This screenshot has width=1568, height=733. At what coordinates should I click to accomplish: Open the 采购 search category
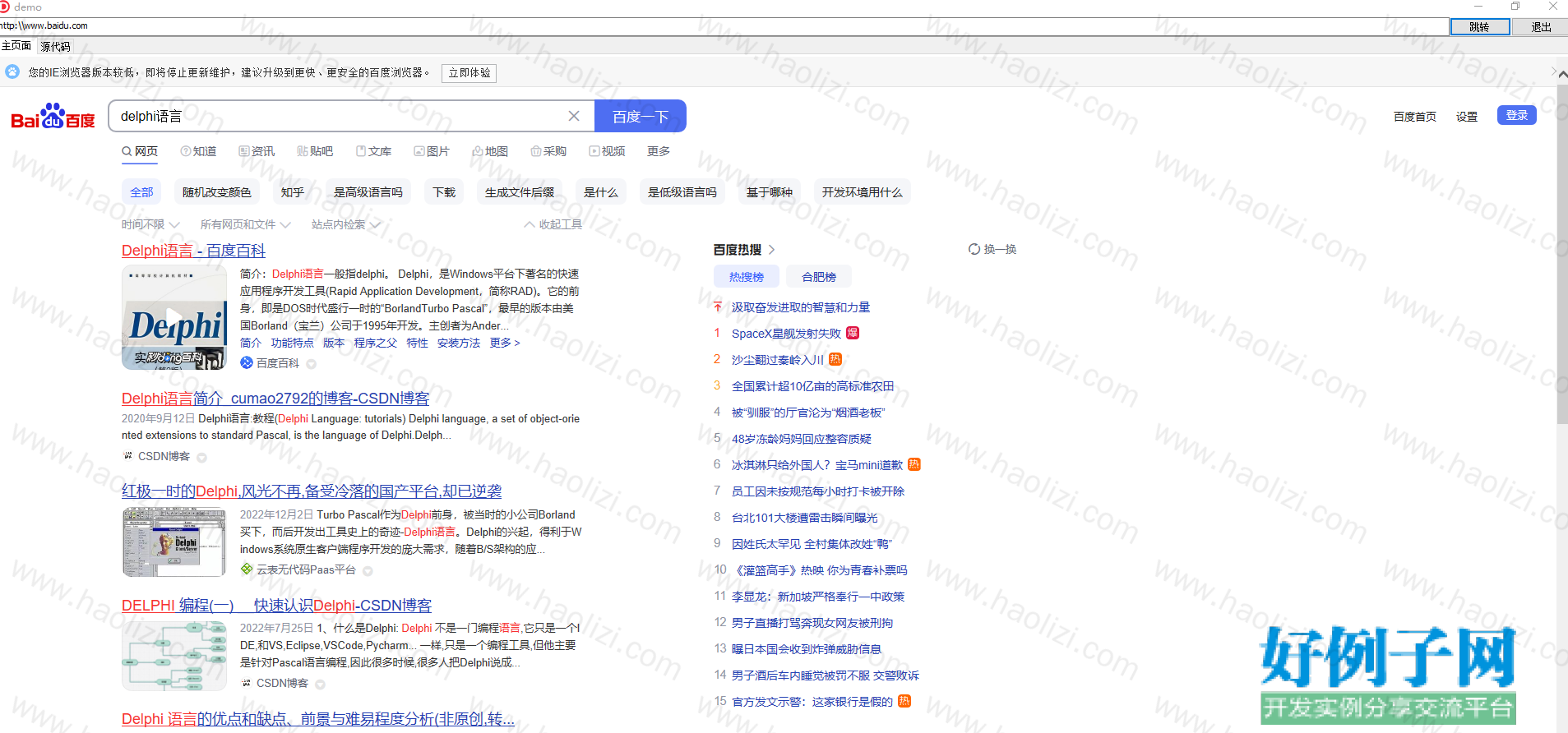[548, 151]
